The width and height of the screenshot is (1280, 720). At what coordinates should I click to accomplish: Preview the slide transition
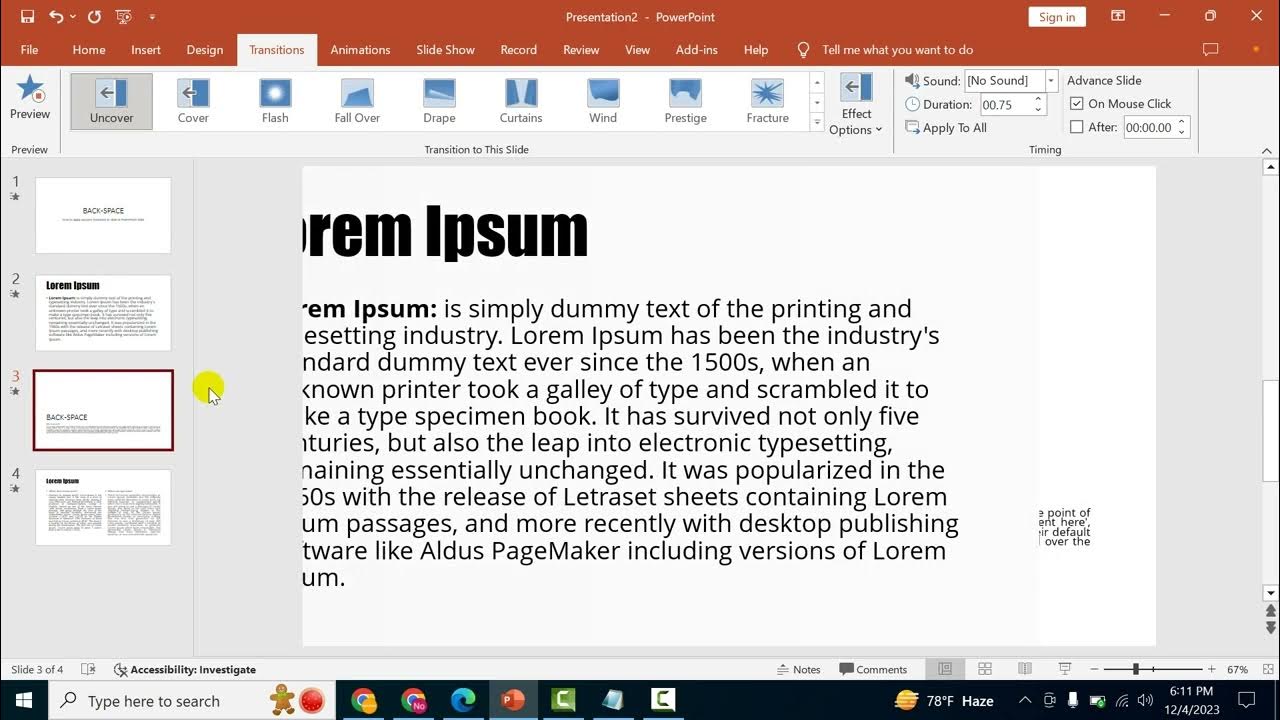click(30, 98)
